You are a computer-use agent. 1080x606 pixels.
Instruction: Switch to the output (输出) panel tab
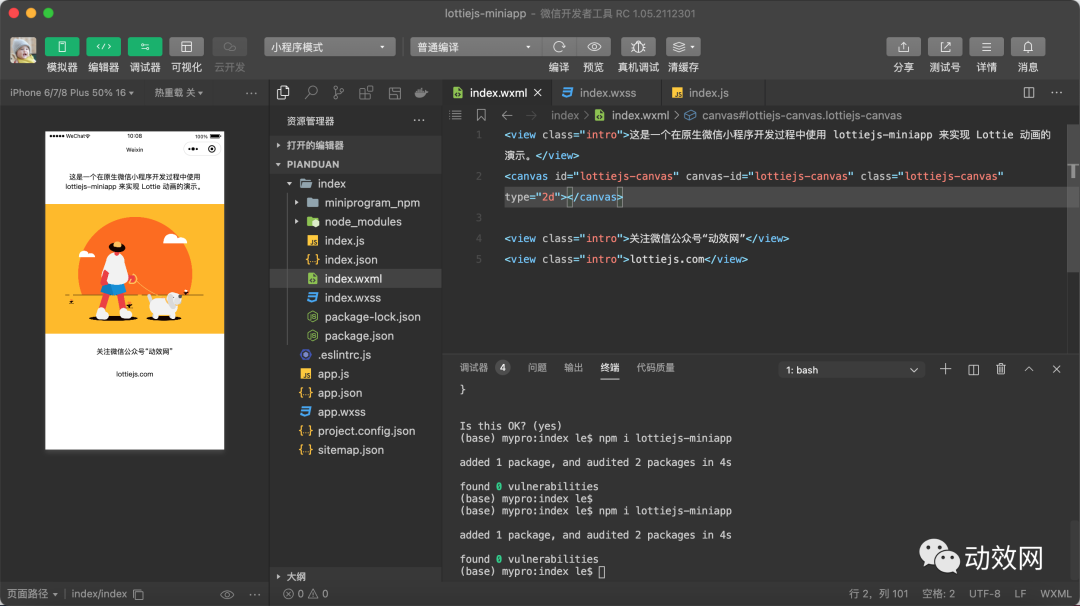click(x=573, y=368)
